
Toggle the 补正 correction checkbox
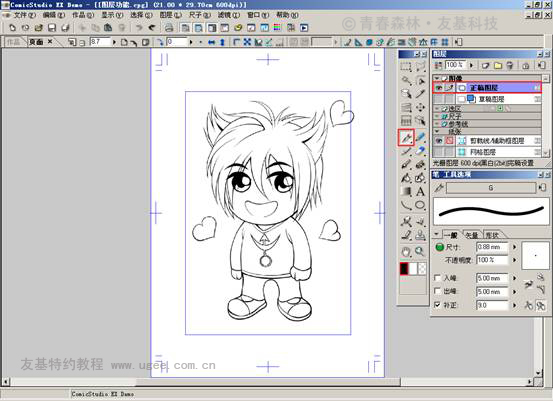437,305
